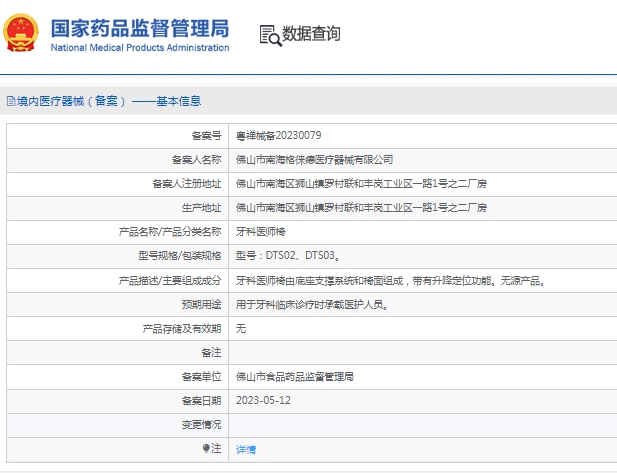The image size is (617, 473).
Task: Click the address value in 生产地址 row
Action: 361,208
